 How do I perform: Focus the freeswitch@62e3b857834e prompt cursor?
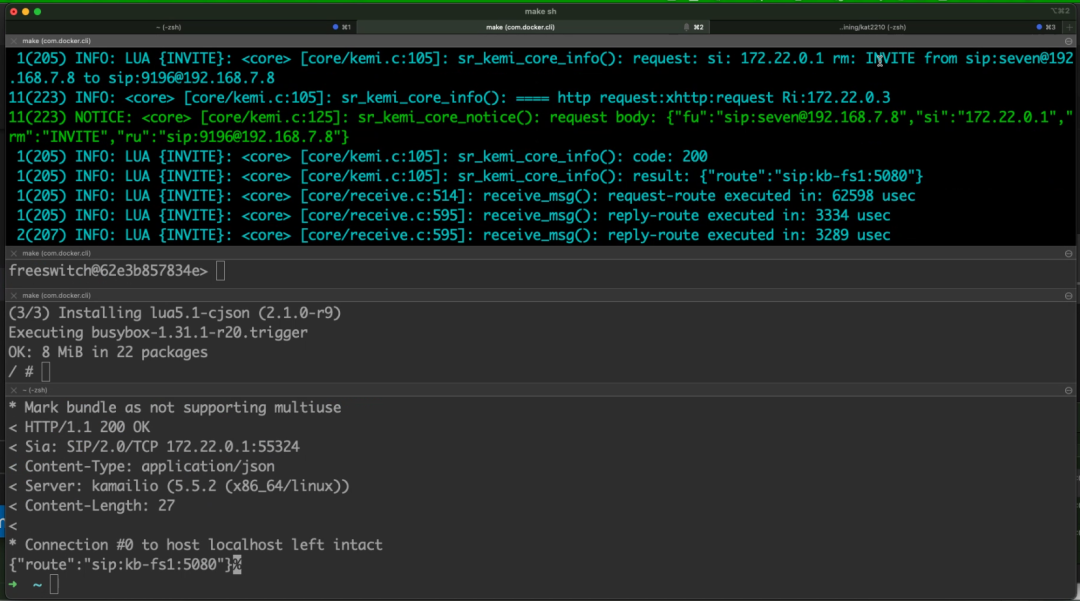220,271
